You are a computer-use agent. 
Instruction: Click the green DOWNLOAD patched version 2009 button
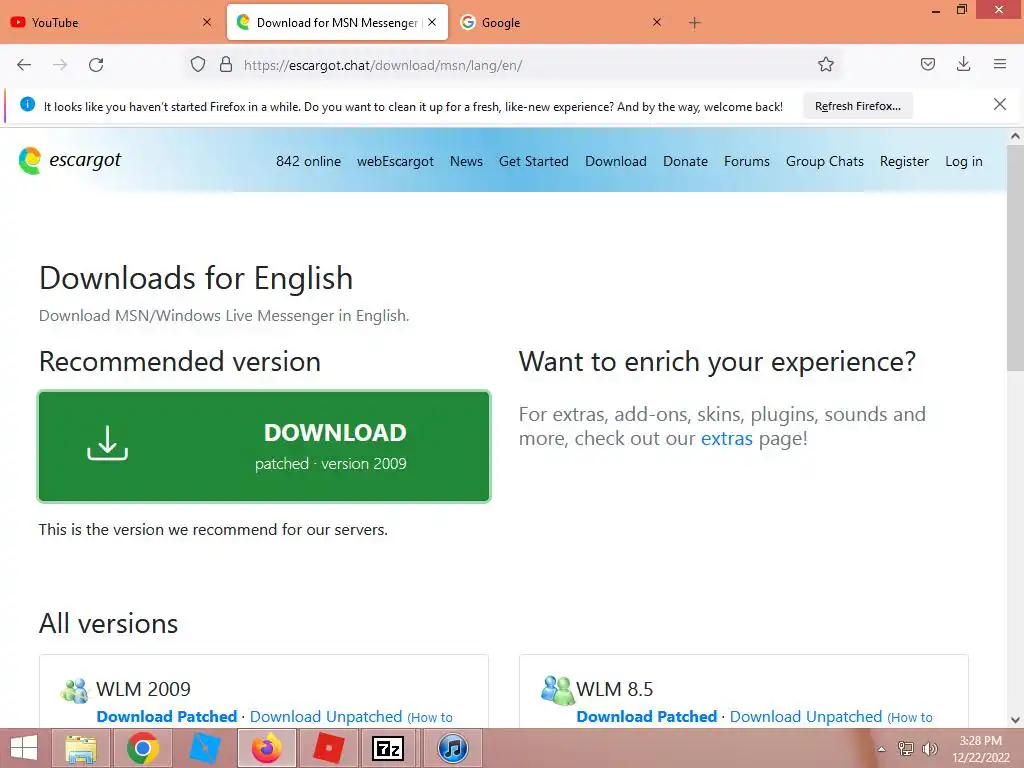[264, 447]
